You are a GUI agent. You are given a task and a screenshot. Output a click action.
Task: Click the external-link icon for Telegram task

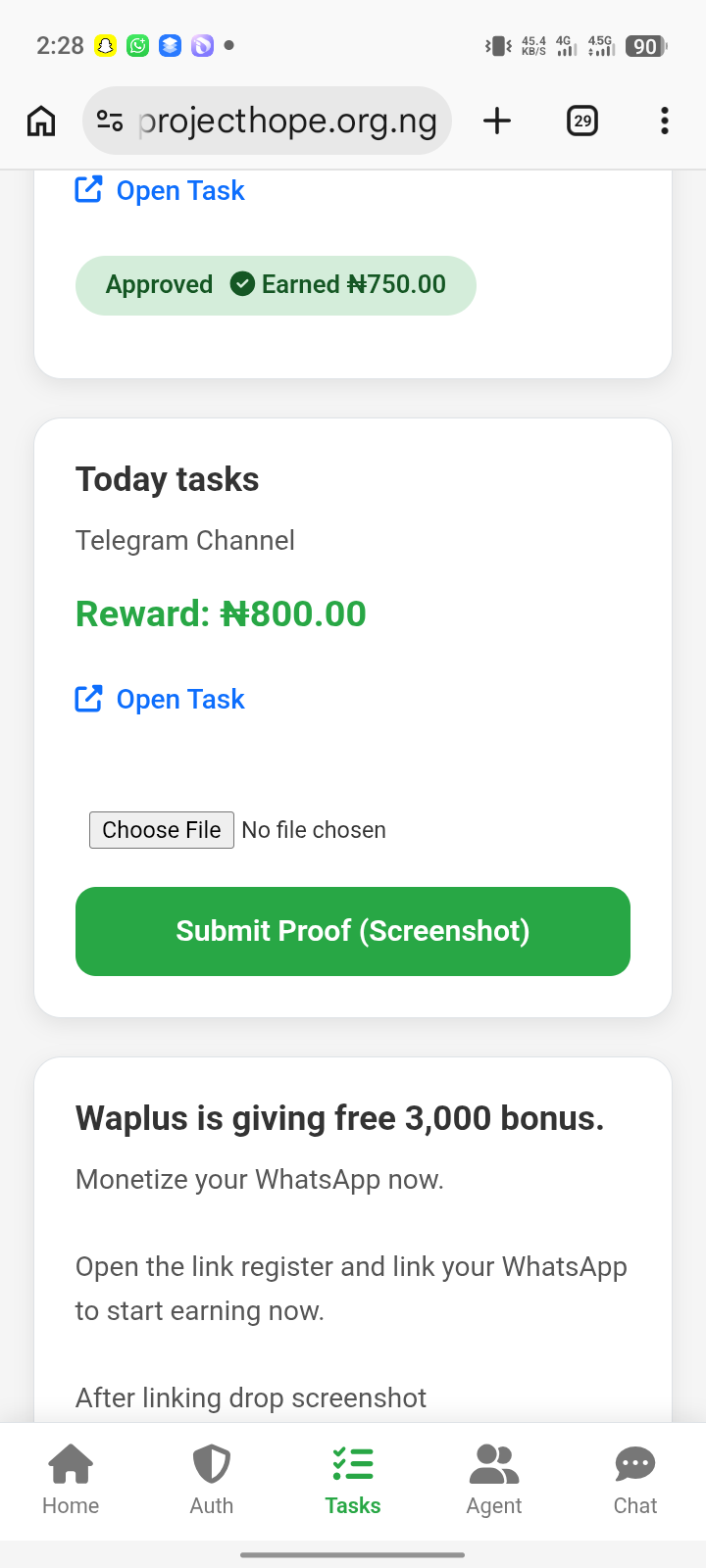click(x=89, y=699)
